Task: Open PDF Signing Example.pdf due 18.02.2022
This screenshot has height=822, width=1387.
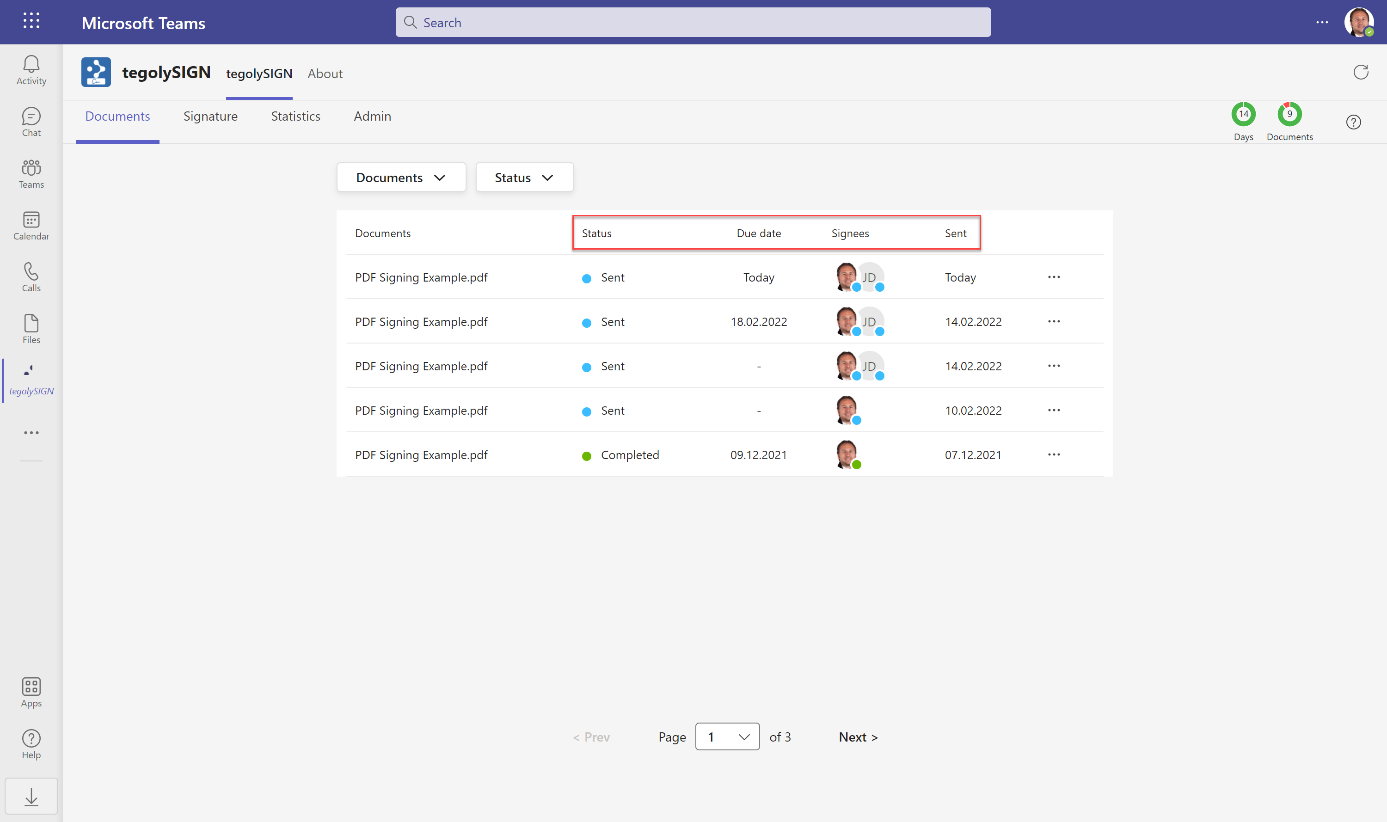Action: [421, 322]
